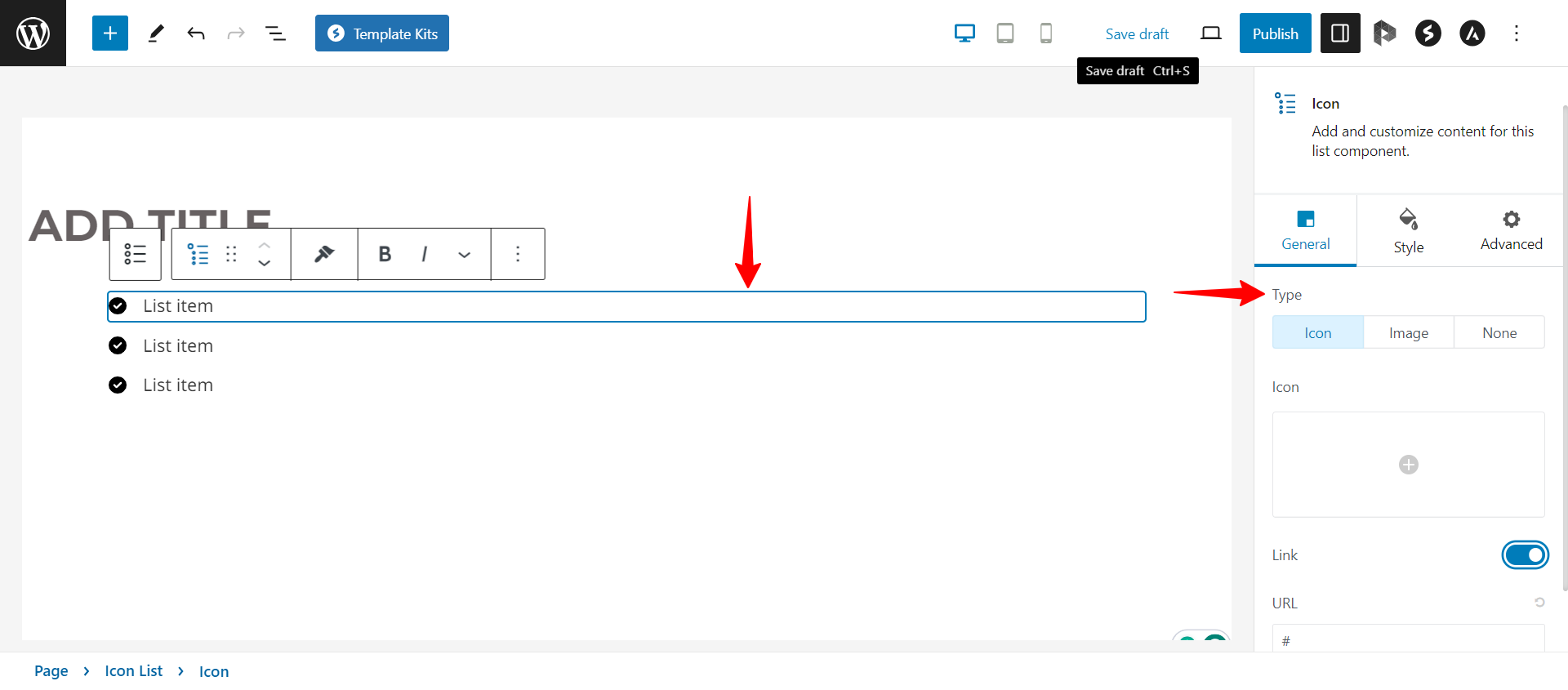Expand more formatting options chevron
This screenshot has width=1568, height=690.
(x=464, y=255)
